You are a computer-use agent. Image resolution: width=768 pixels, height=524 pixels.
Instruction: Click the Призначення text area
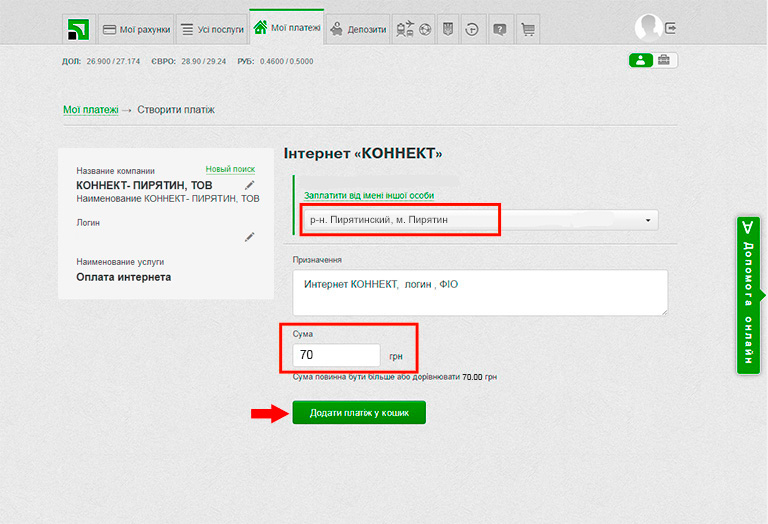click(480, 292)
